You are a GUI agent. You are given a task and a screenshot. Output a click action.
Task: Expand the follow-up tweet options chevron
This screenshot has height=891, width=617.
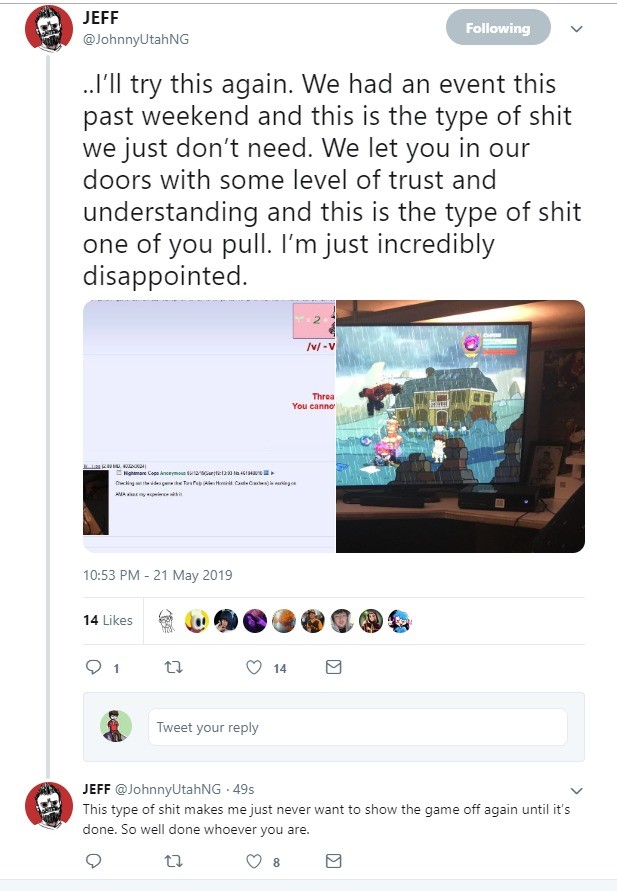tap(577, 791)
